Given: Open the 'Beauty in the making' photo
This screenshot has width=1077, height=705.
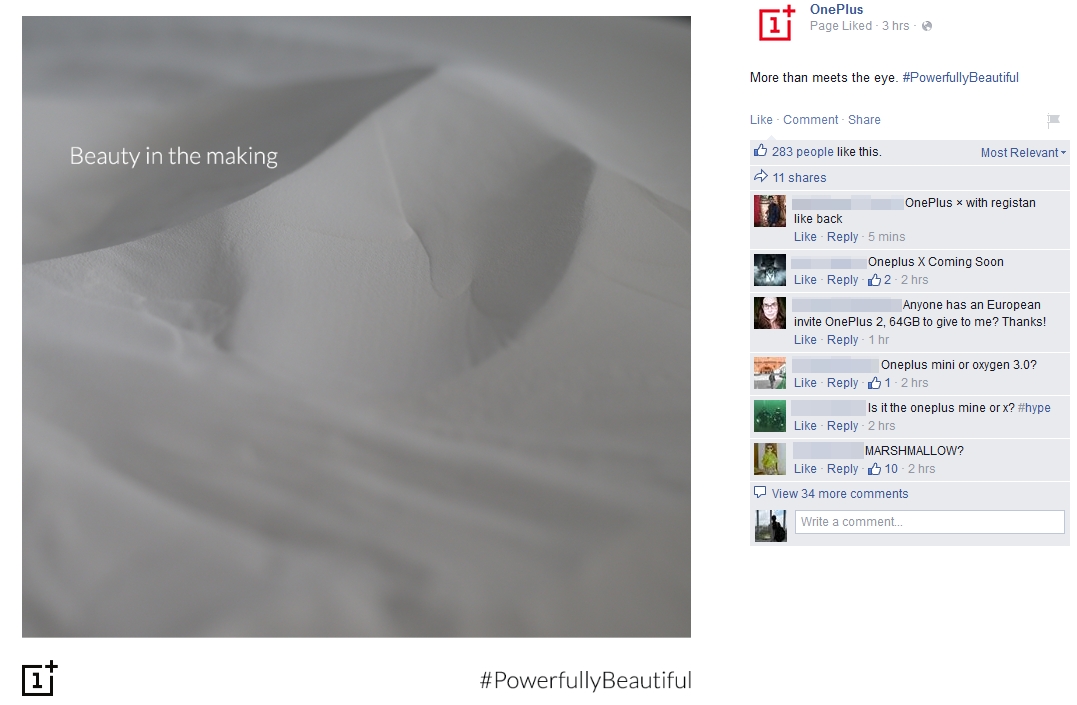Looking at the screenshot, I should pos(356,326).
